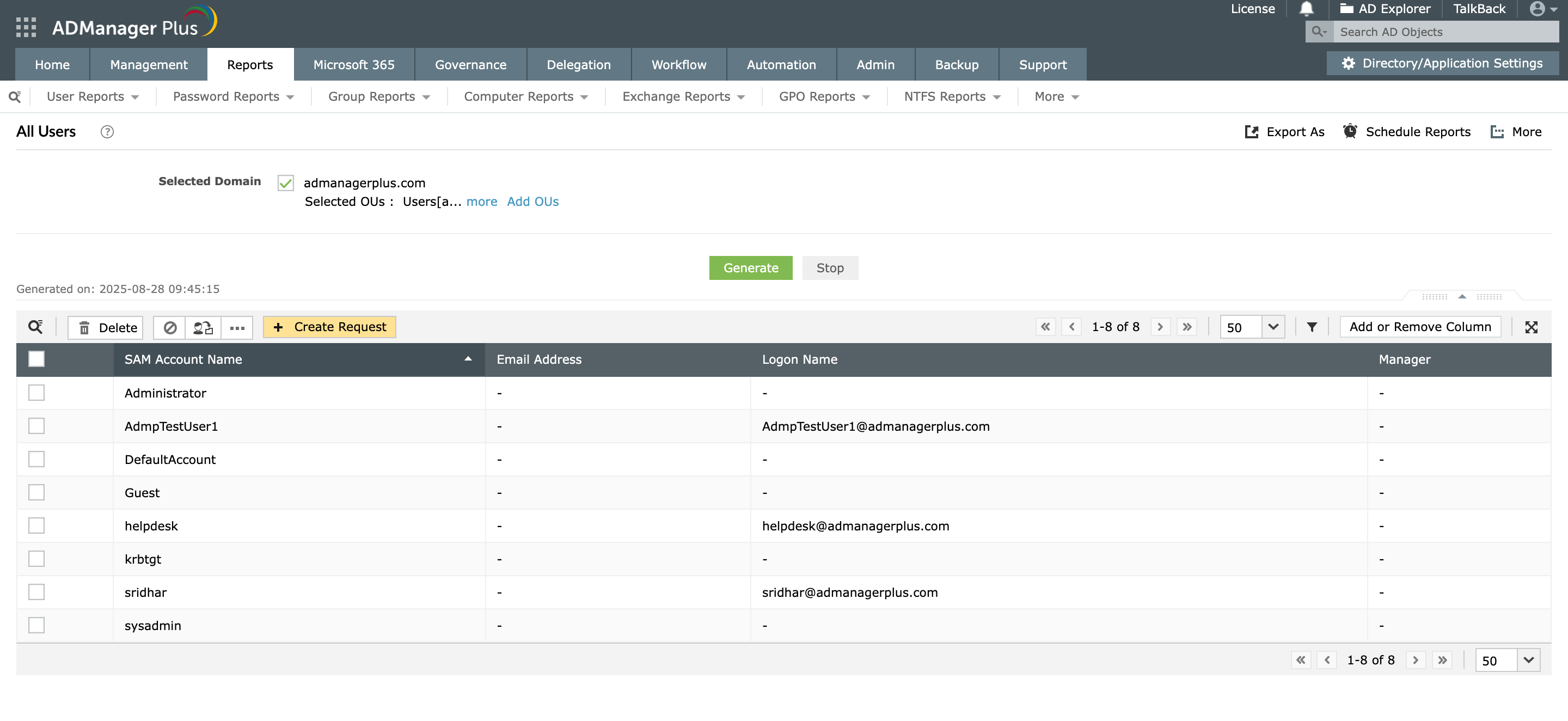Click the All Users help icon

(107, 132)
